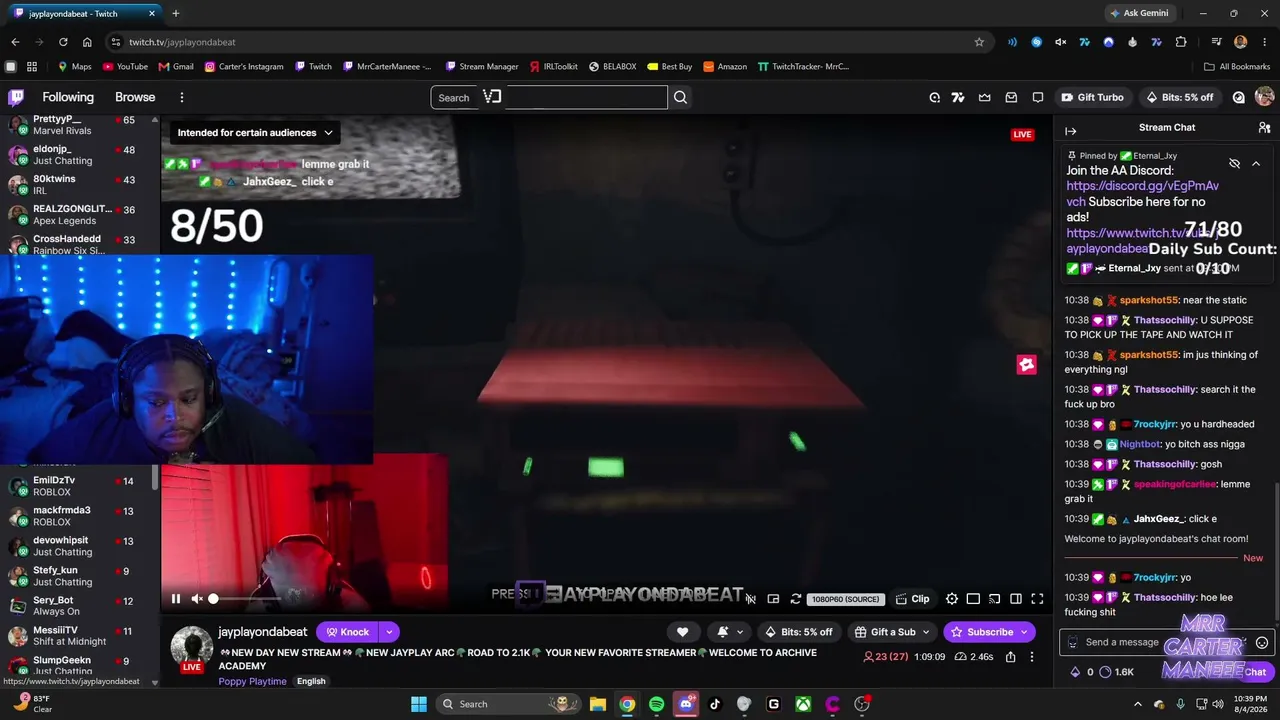Select the English language tag
The height and width of the screenshot is (720, 1280).
(311, 681)
